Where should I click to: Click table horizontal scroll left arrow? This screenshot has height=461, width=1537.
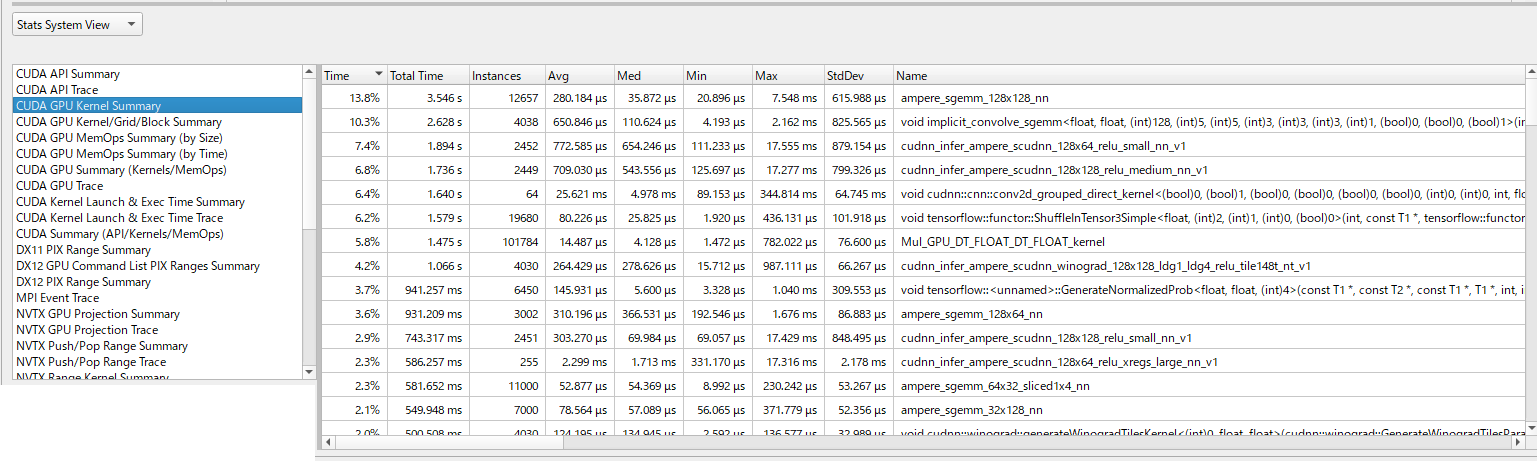pos(327,441)
